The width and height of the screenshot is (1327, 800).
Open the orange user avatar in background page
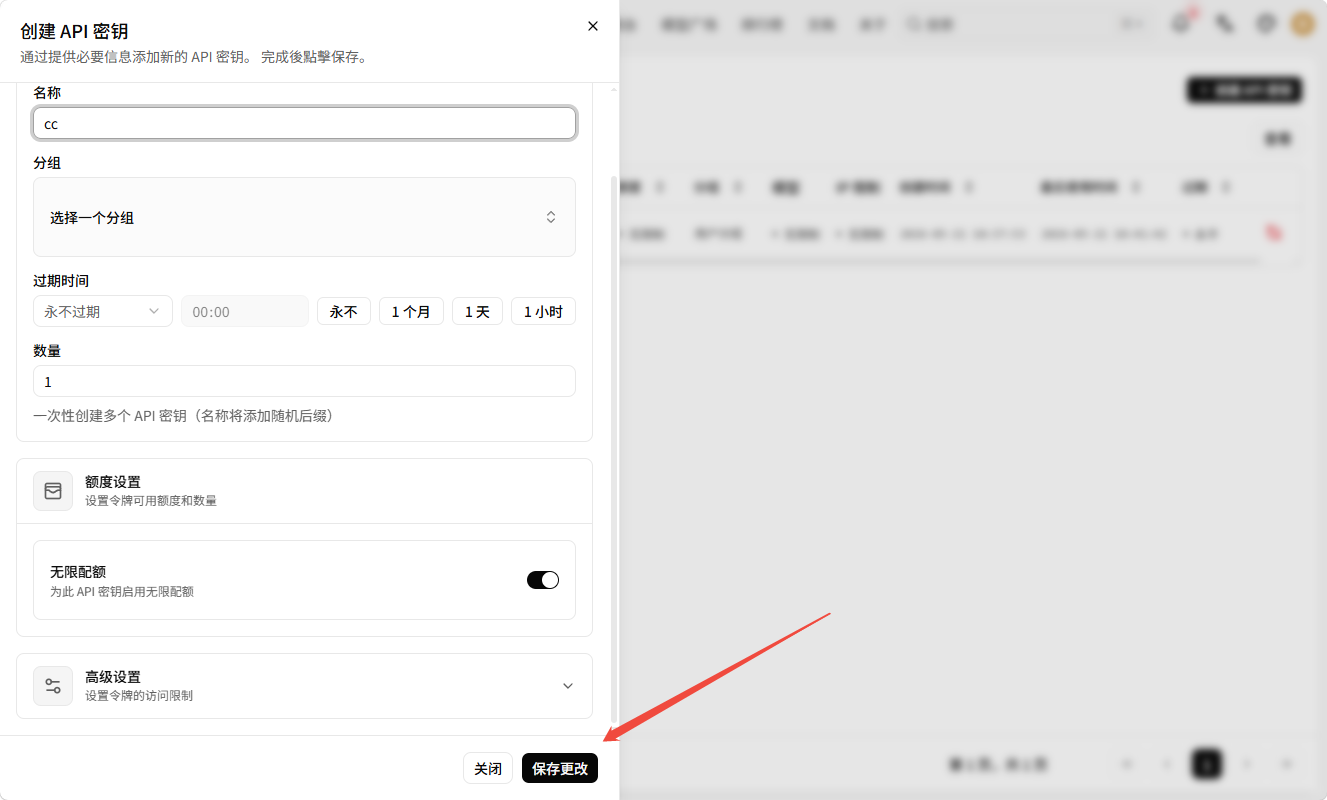click(1302, 24)
